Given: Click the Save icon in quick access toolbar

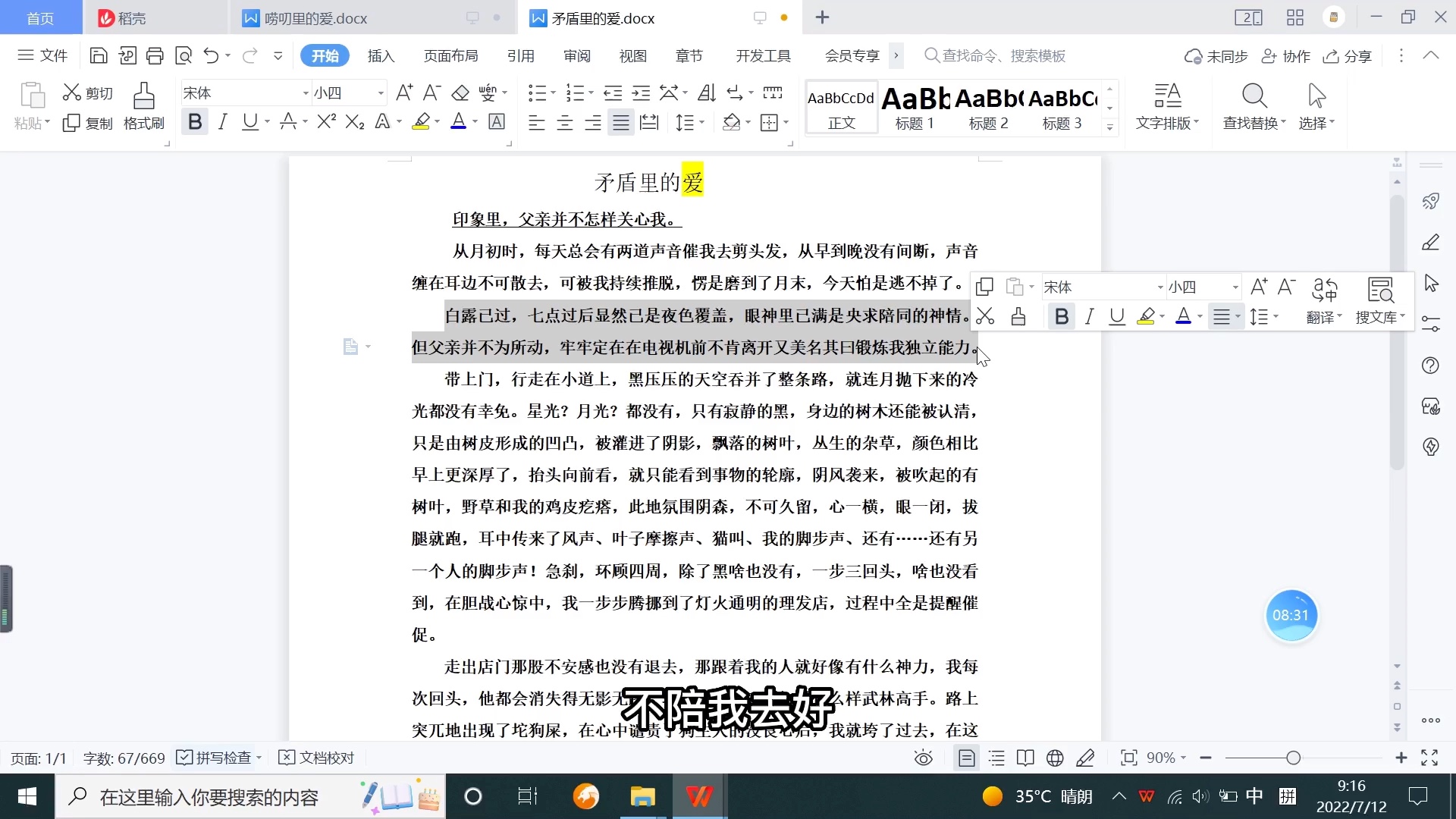Looking at the screenshot, I should (x=98, y=55).
